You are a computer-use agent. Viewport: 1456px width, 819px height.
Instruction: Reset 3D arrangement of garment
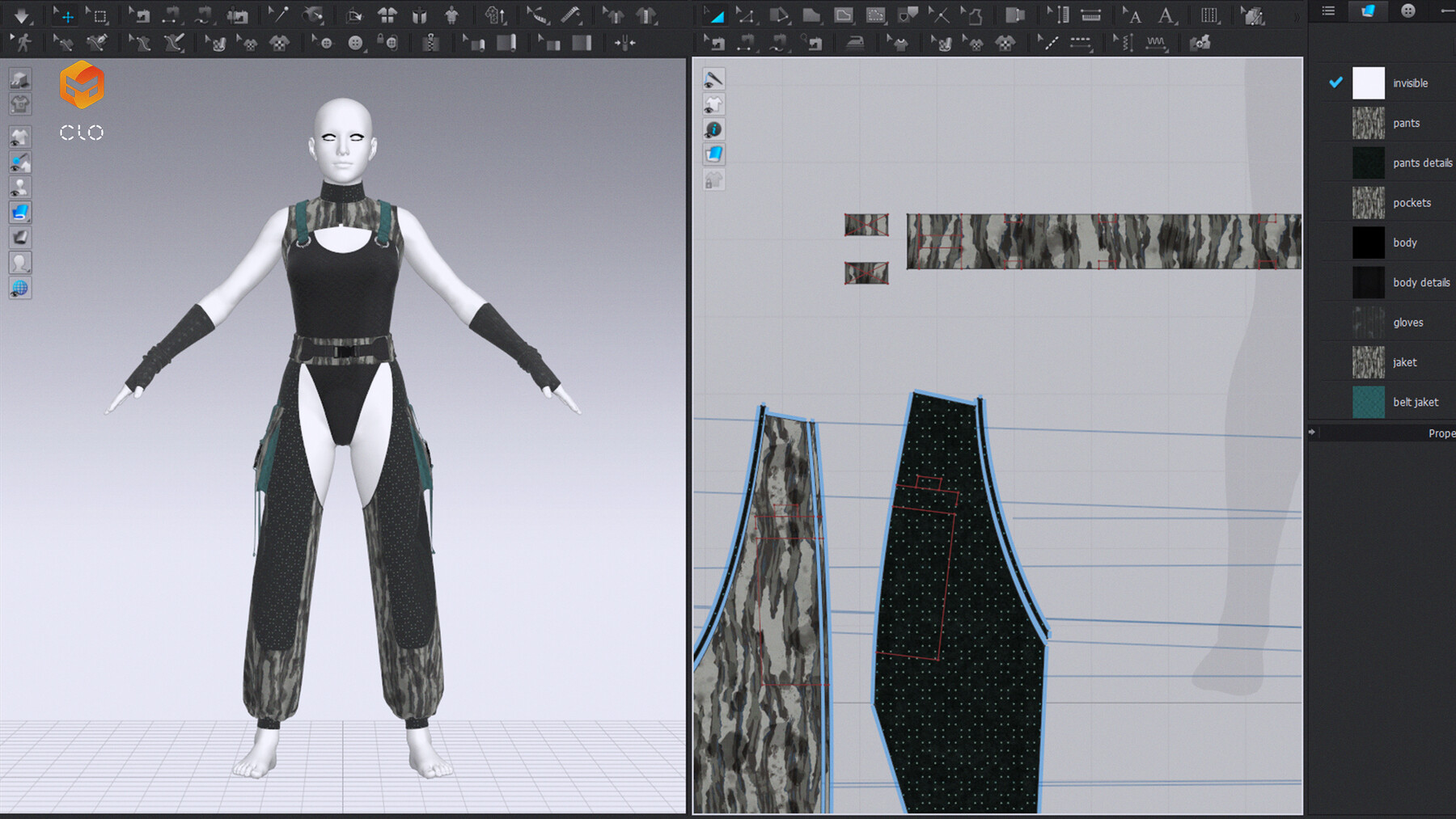[419, 15]
